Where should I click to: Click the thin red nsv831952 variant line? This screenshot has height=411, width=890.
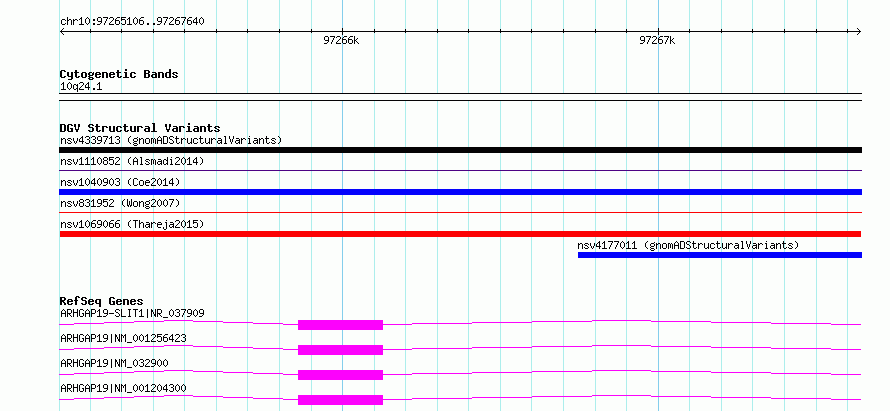coord(460,212)
